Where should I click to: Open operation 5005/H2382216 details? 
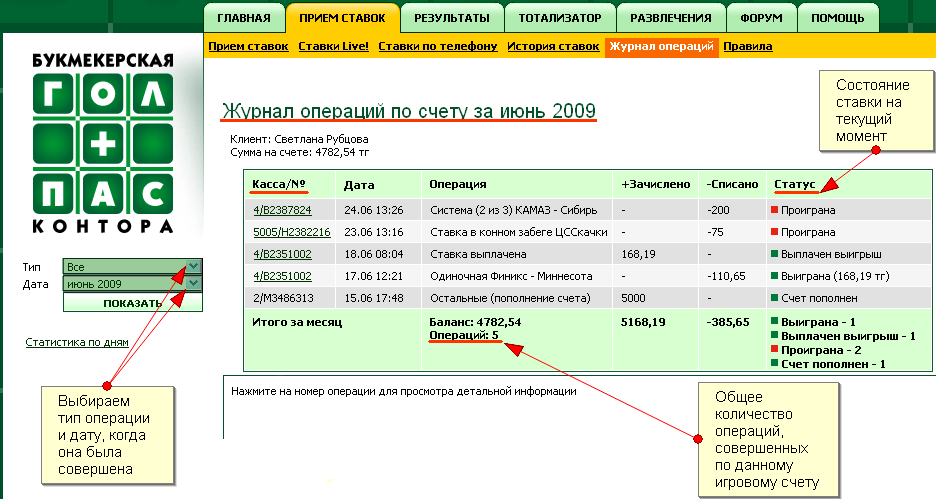pos(292,232)
